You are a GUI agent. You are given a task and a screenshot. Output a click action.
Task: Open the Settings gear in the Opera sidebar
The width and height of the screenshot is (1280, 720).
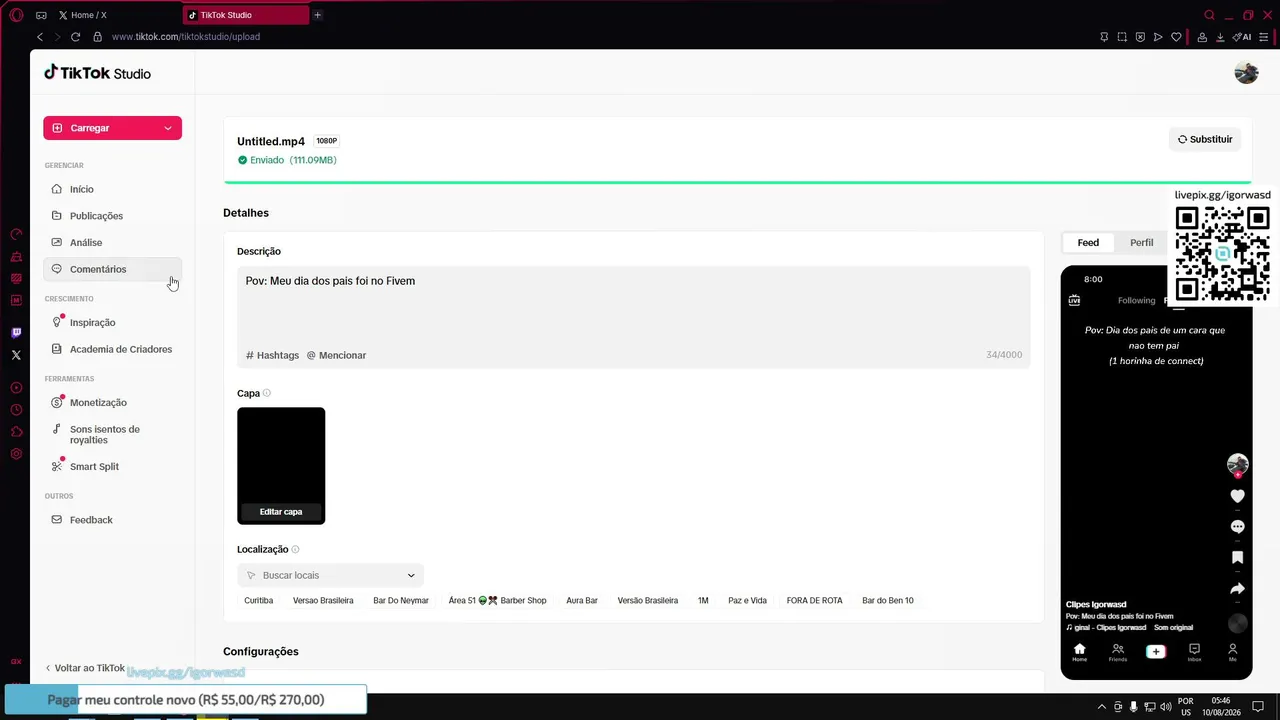[x=16, y=454]
